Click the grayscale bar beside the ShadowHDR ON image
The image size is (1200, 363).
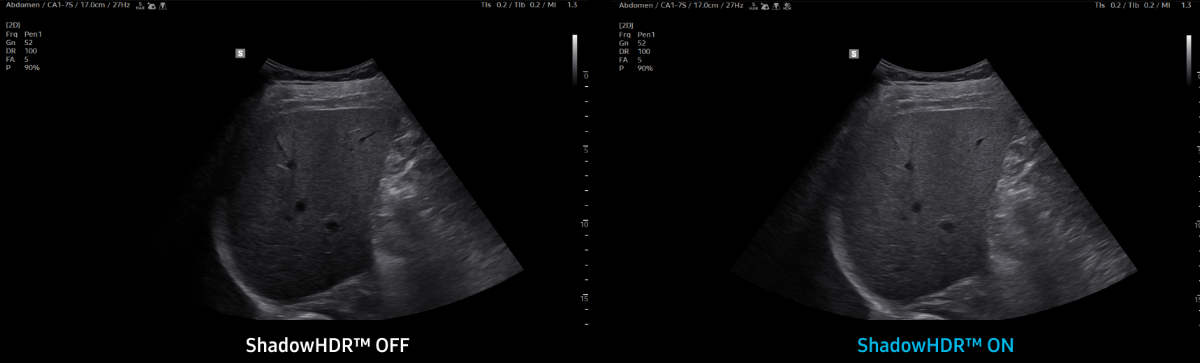(1188, 59)
